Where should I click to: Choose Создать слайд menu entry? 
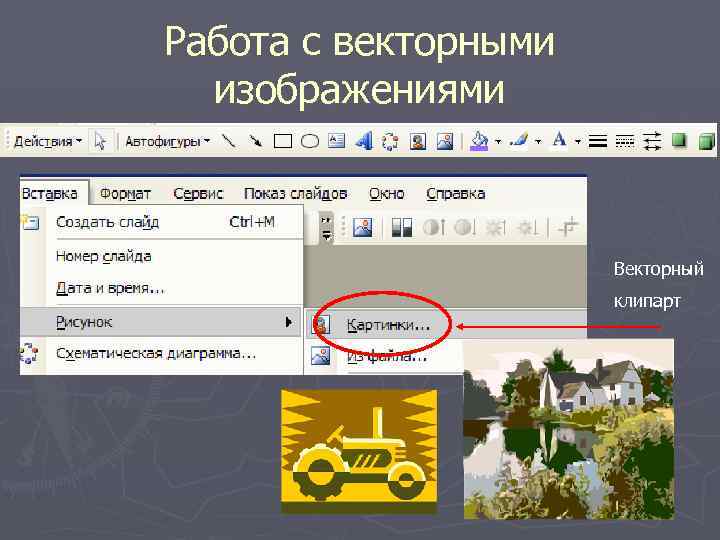162,223
